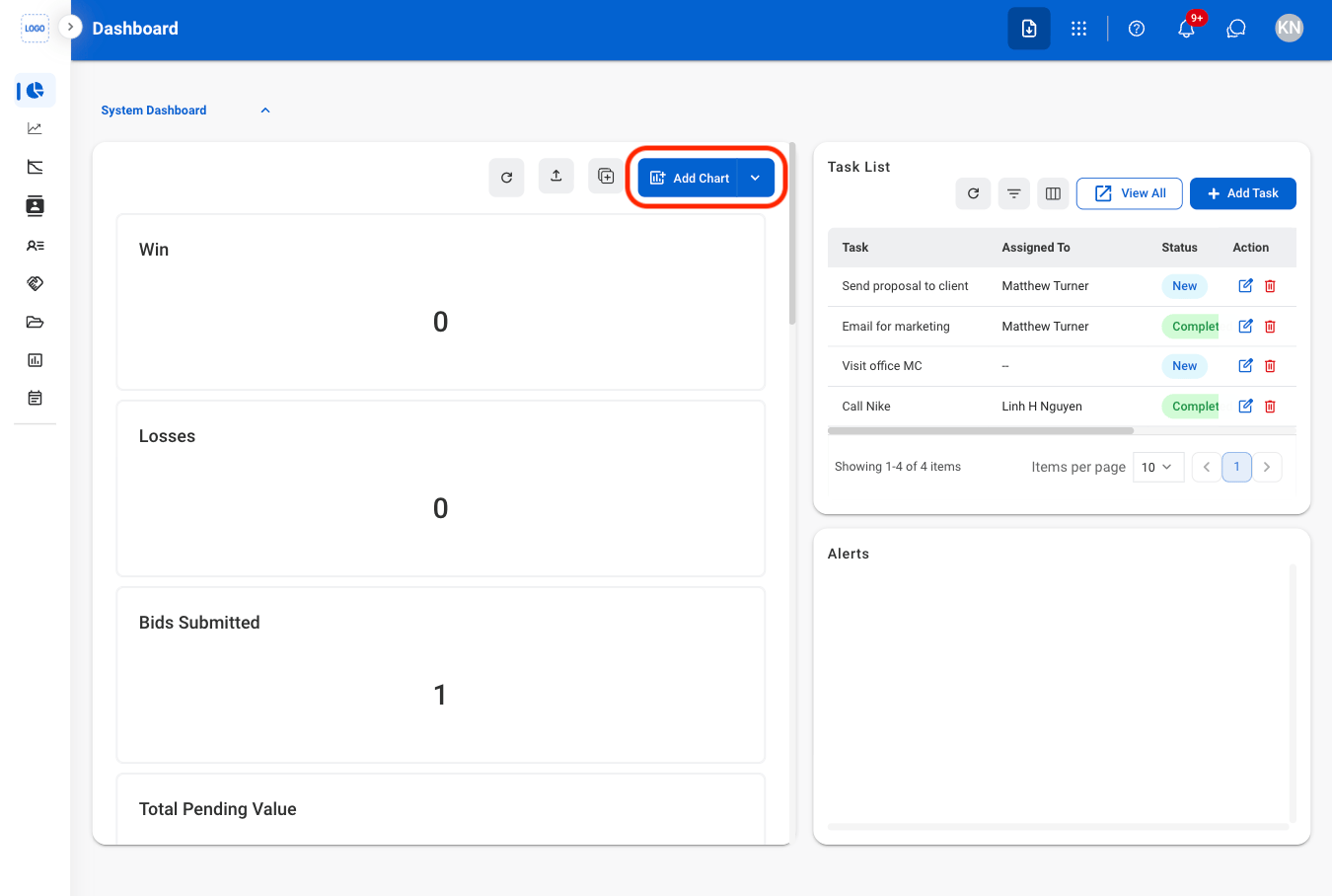
Task: Click the Call Nike task name
Action: tap(866, 407)
